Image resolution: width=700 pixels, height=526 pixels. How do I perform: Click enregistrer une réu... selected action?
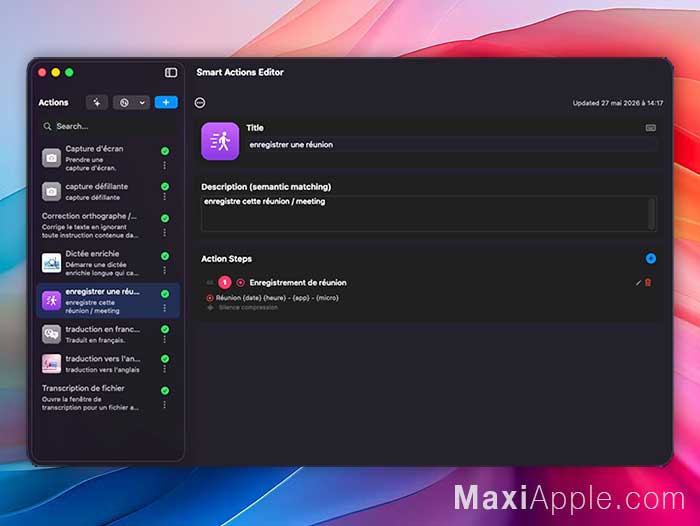(x=108, y=301)
